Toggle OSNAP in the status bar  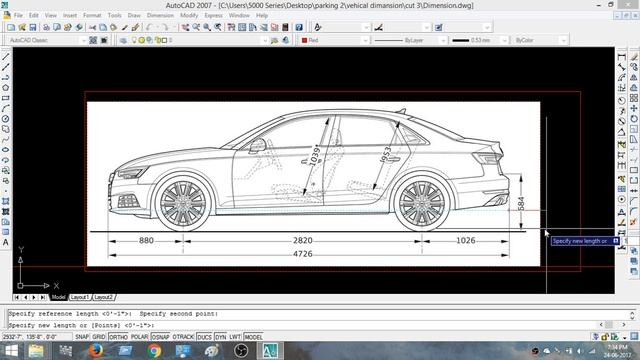click(160, 337)
